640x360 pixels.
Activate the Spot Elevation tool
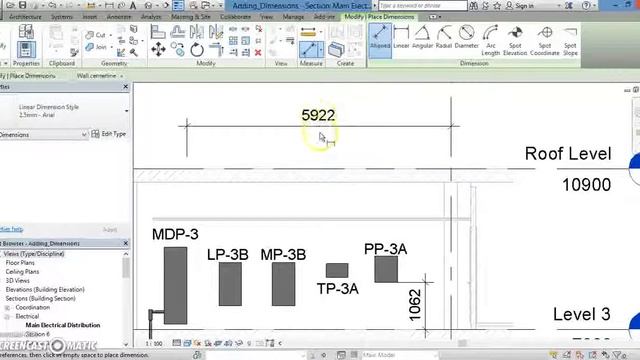coord(515,40)
